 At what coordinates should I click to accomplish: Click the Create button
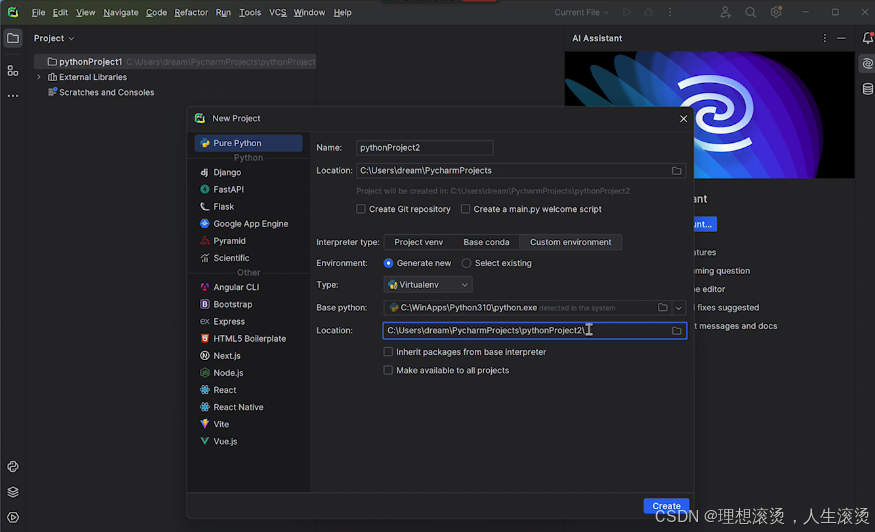pyautogui.click(x=666, y=506)
